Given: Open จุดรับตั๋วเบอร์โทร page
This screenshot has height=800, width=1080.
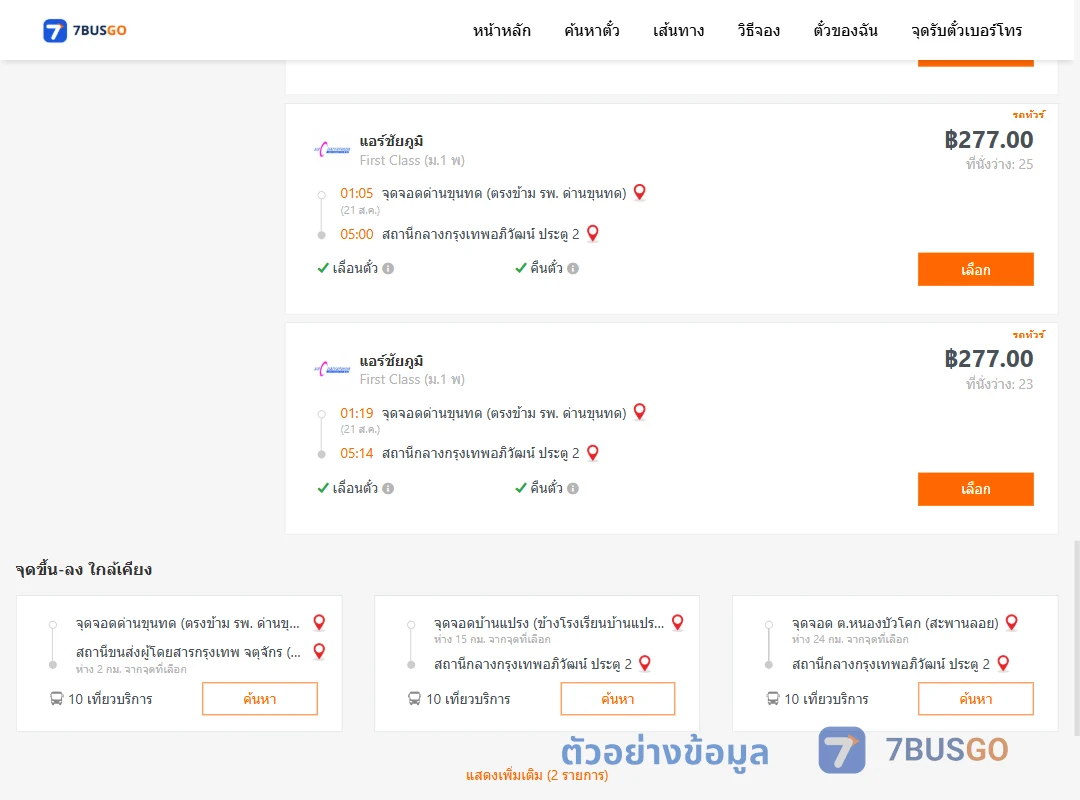Looking at the screenshot, I should [x=966, y=30].
